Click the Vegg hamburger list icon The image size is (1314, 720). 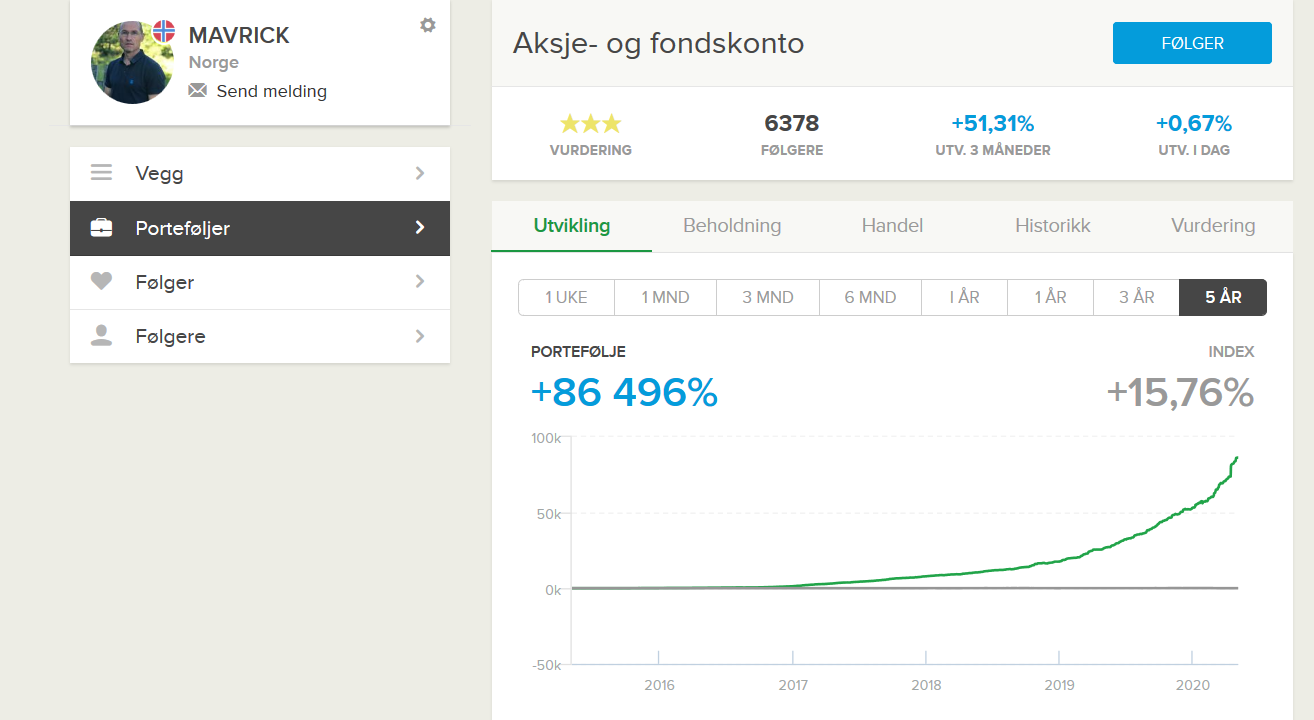tap(101, 173)
